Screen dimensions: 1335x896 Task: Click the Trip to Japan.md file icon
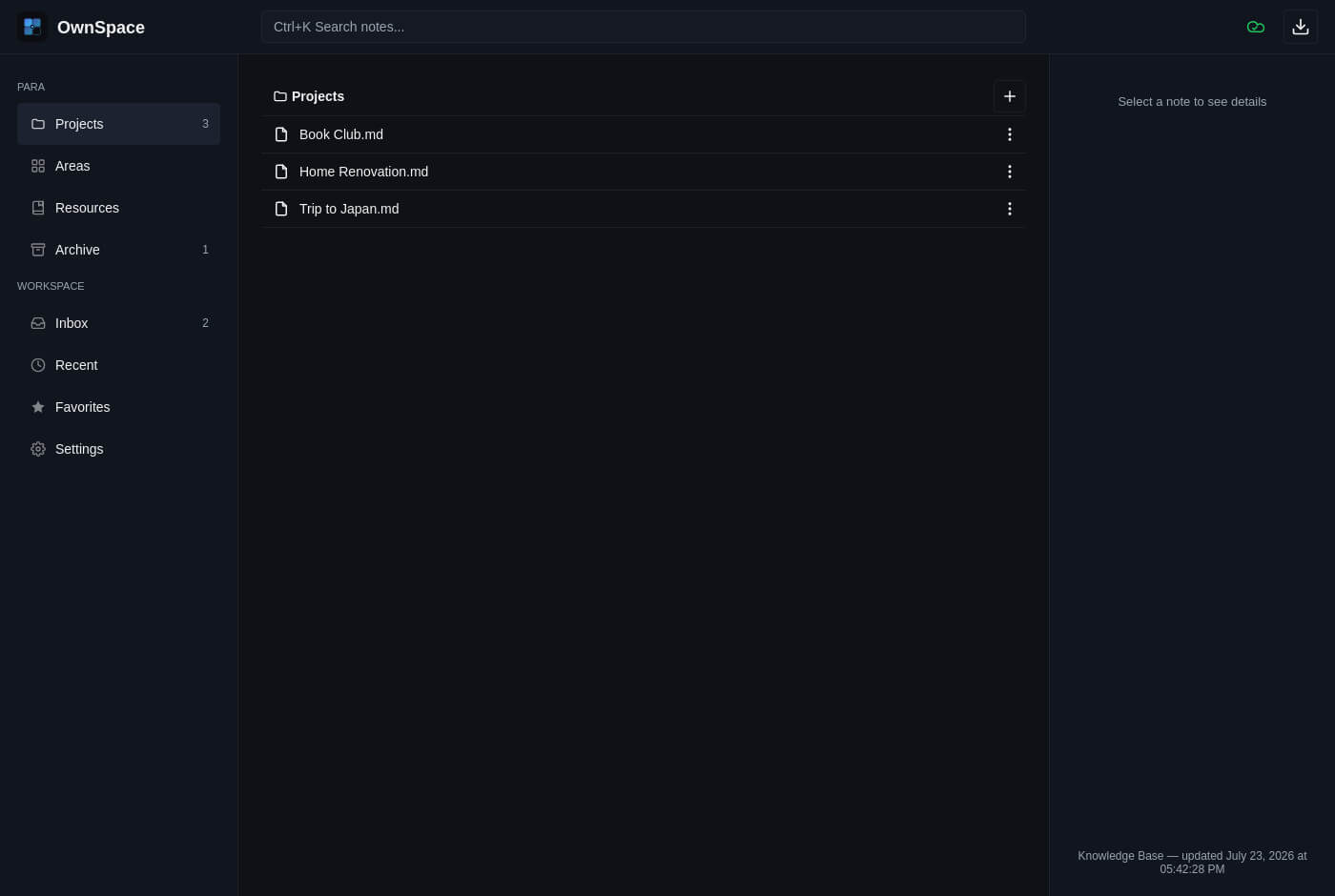click(x=281, y=209)
